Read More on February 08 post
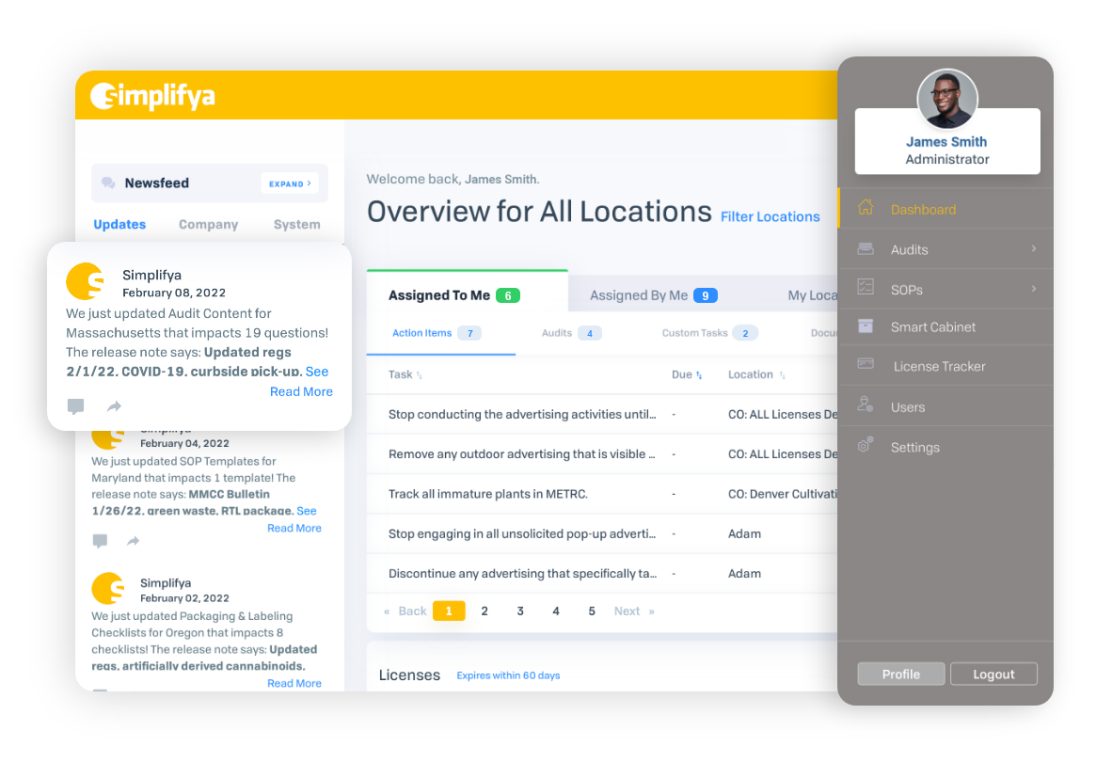This screenshot has width=1096, height=762. (x=301, y=391)
